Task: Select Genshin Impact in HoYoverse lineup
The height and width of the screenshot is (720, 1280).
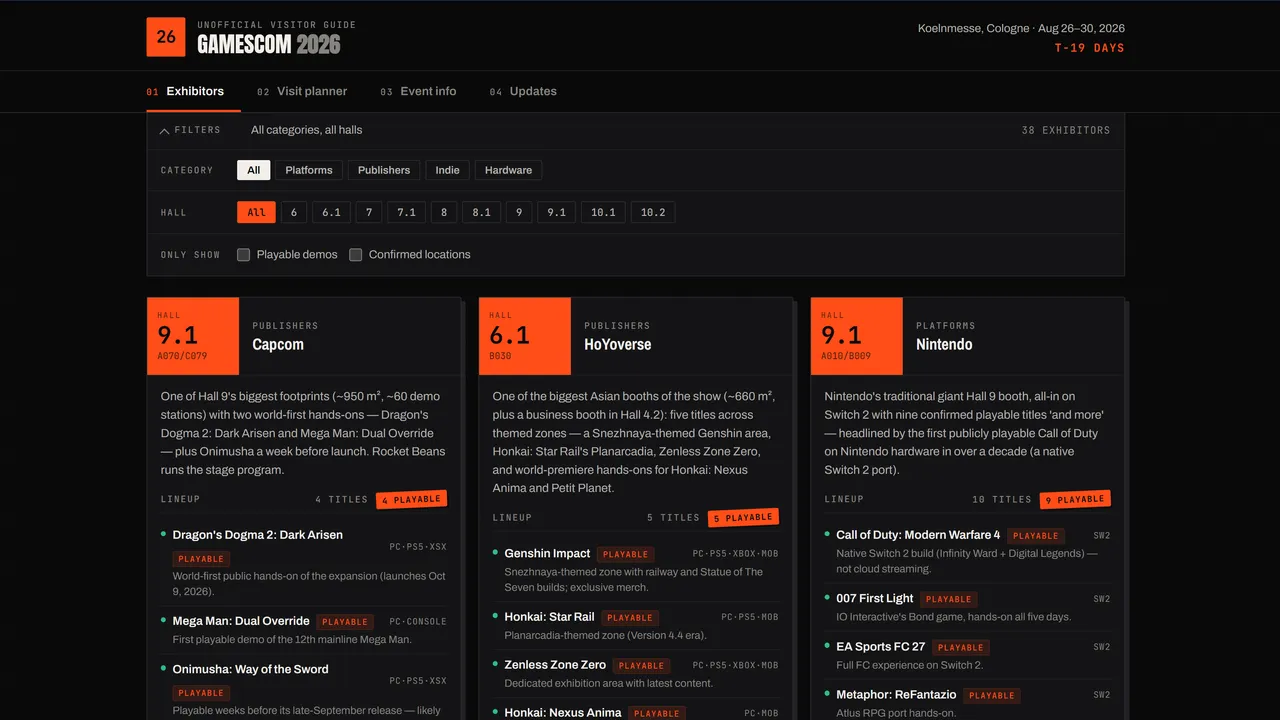Action: click(547, 553)
